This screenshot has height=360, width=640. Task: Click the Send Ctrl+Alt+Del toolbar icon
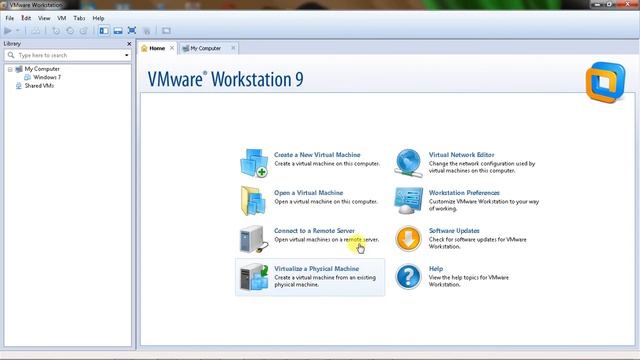click(x=36, y=31)
